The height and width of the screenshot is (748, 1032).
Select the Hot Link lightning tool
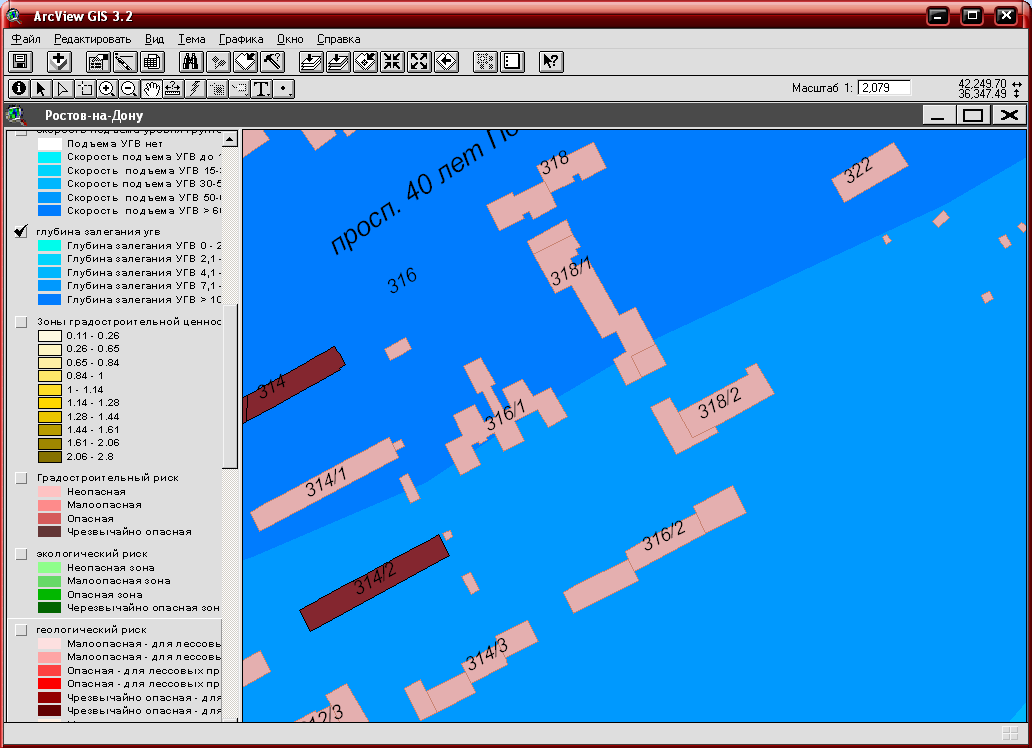[195, 88]
